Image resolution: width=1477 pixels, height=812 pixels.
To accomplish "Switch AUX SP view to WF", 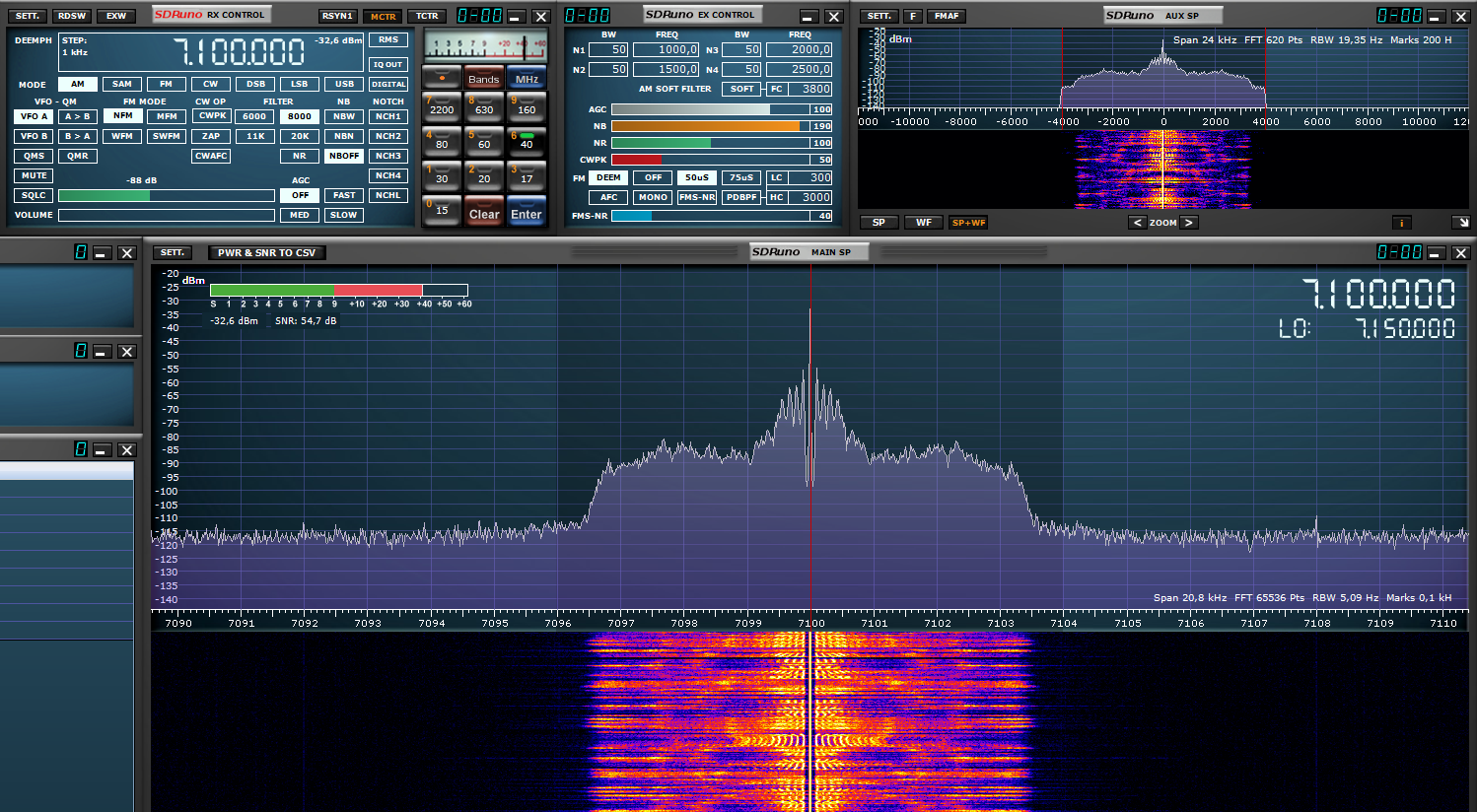I will [924, 223].
